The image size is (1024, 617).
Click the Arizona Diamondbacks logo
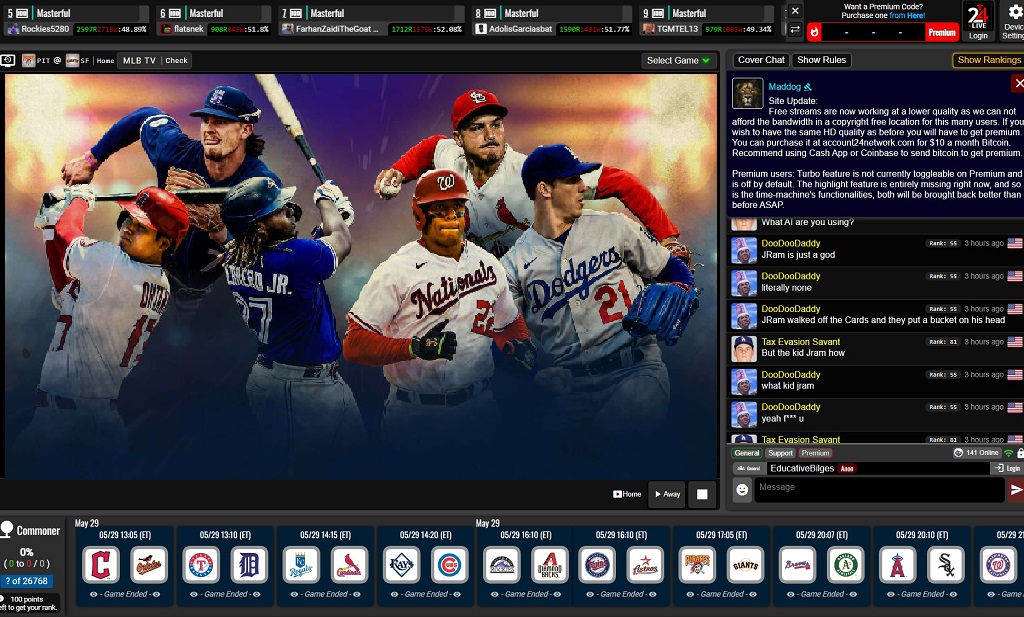pos(550,565)
